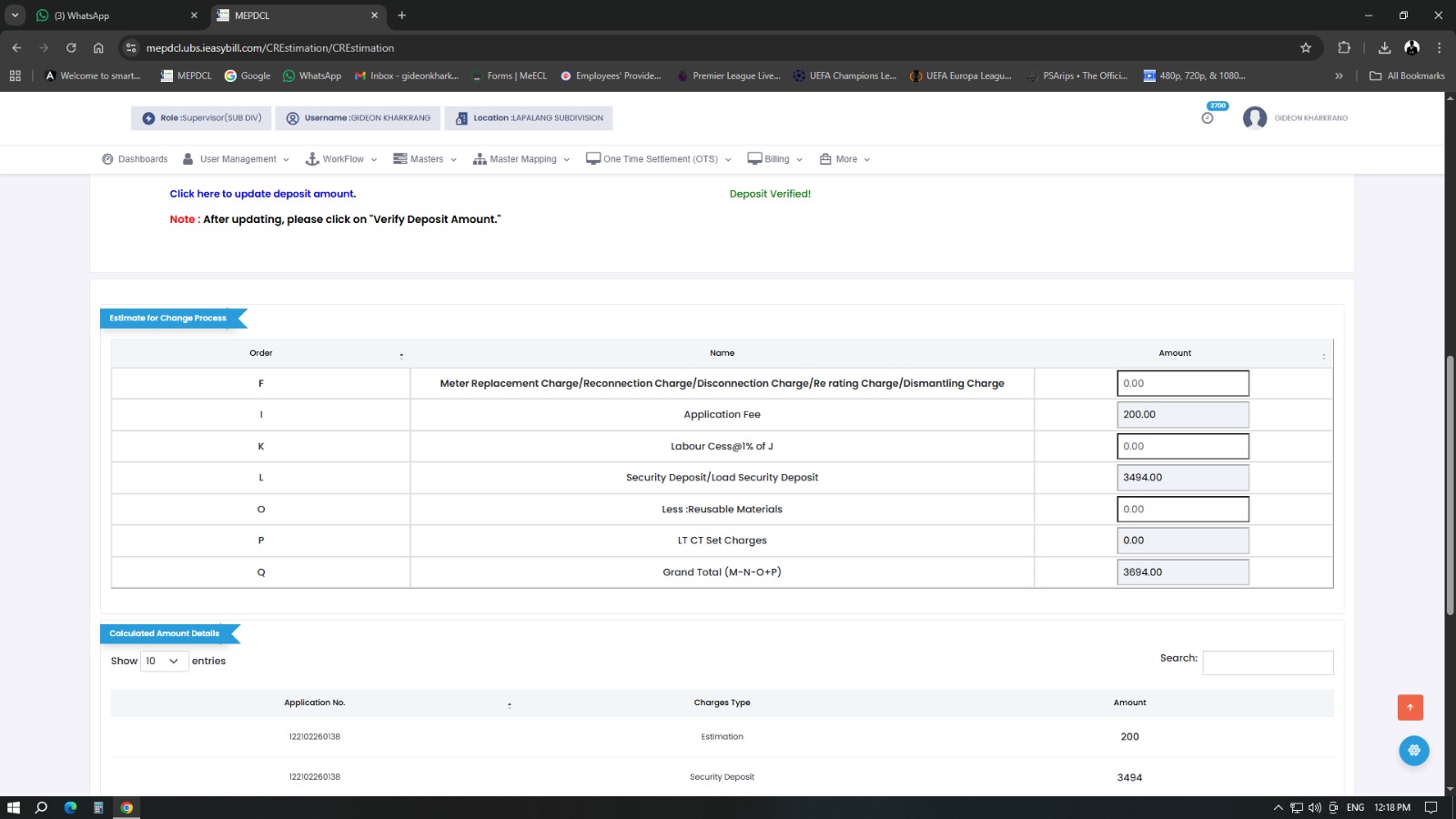This screenshot has height=819, width=1456.
Task: Click the update deposit amount link
Action: (x=262, y=194)
